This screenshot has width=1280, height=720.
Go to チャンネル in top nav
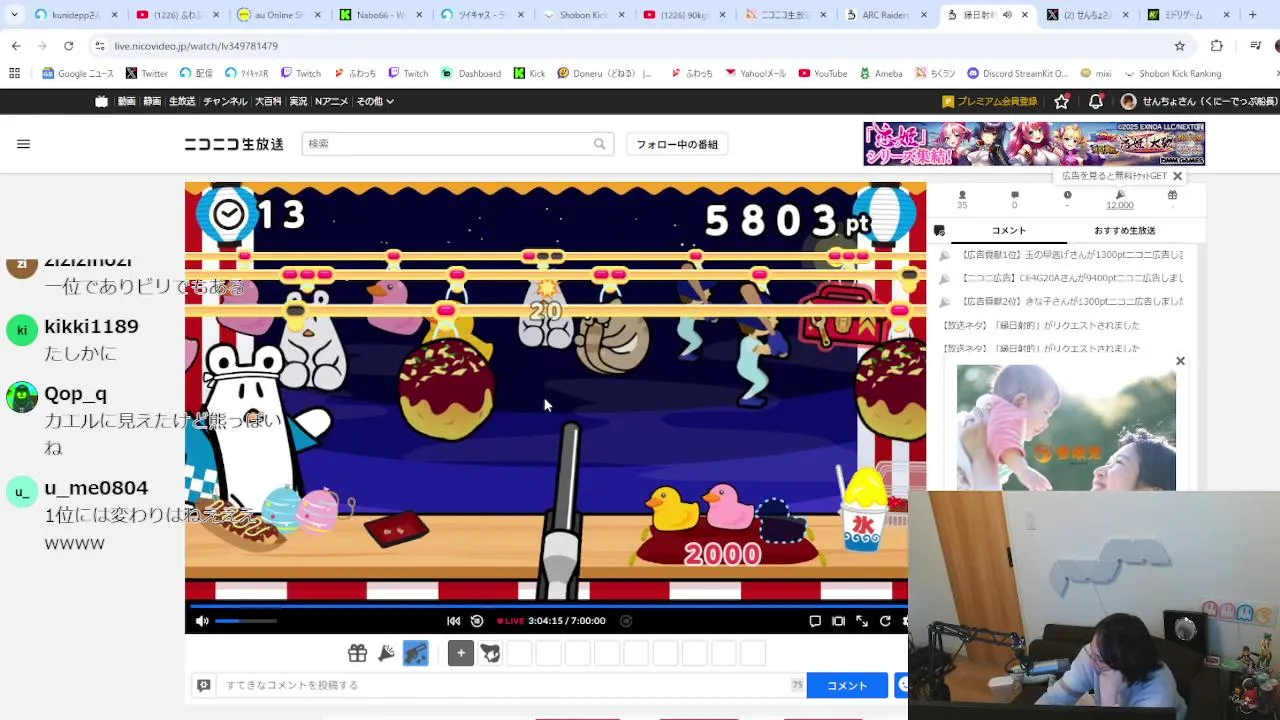click(x=225, y=102)
